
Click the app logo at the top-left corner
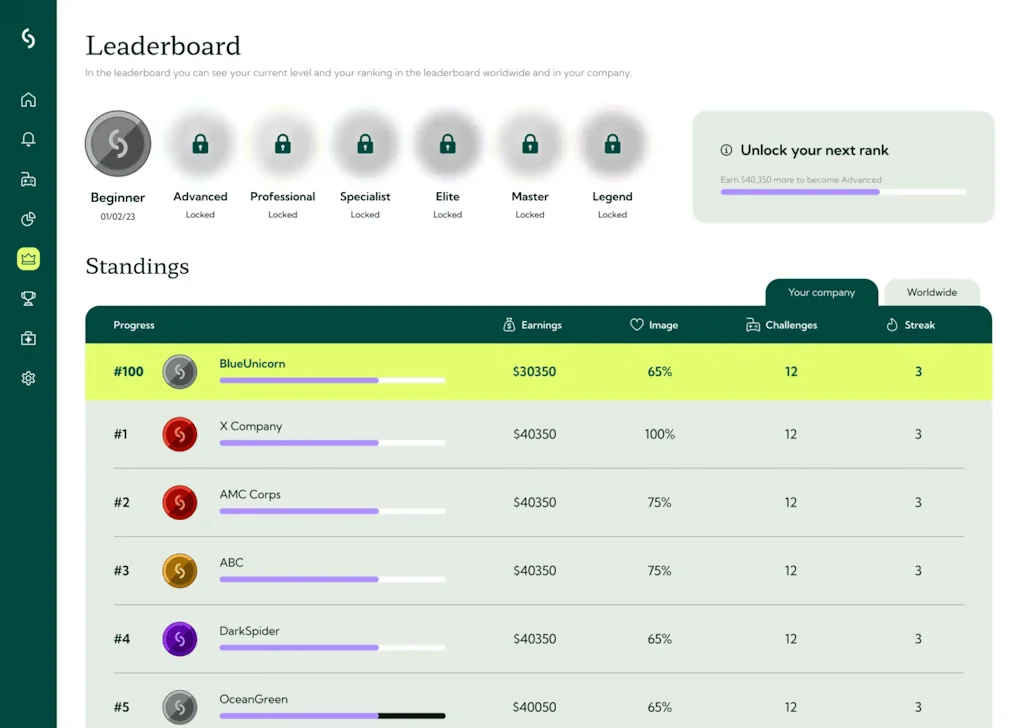click(28, 37)
